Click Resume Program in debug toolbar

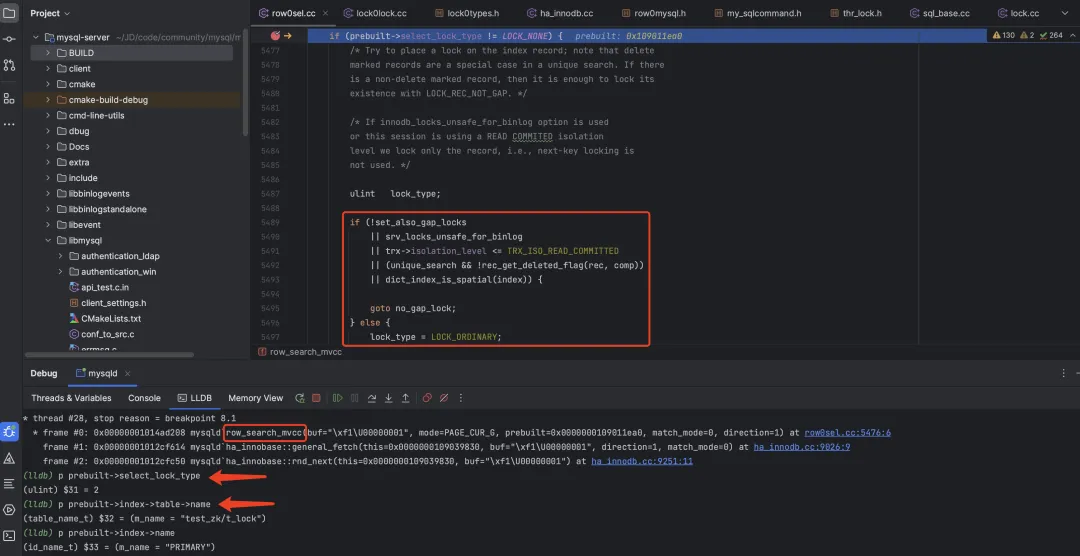point(335,398)
